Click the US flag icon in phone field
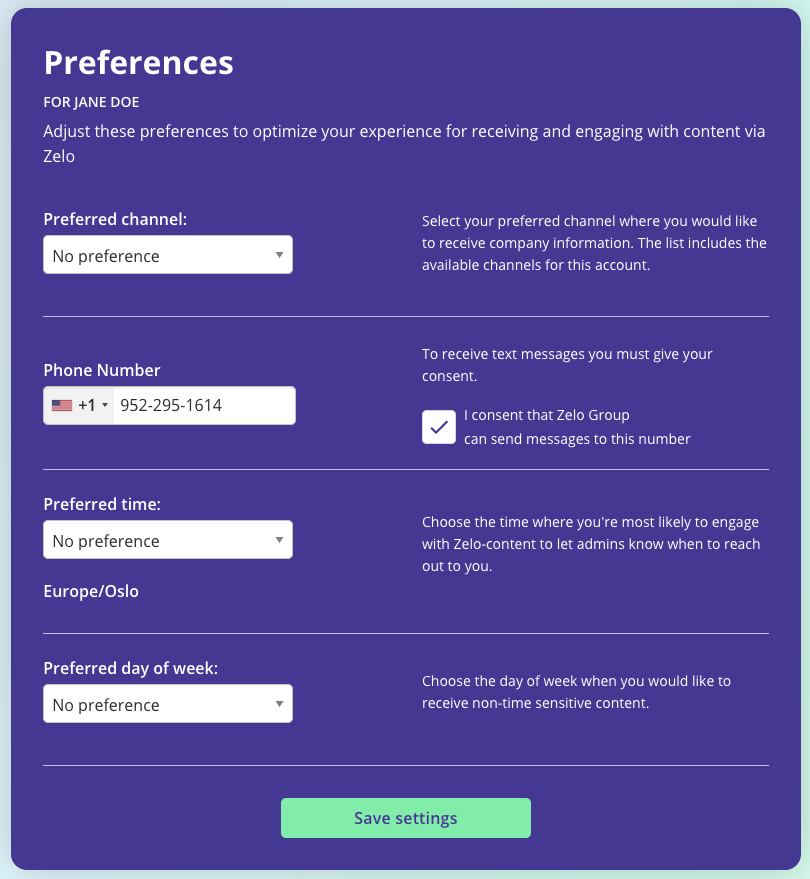Screen dimensions: 810x879 point(62,405)
